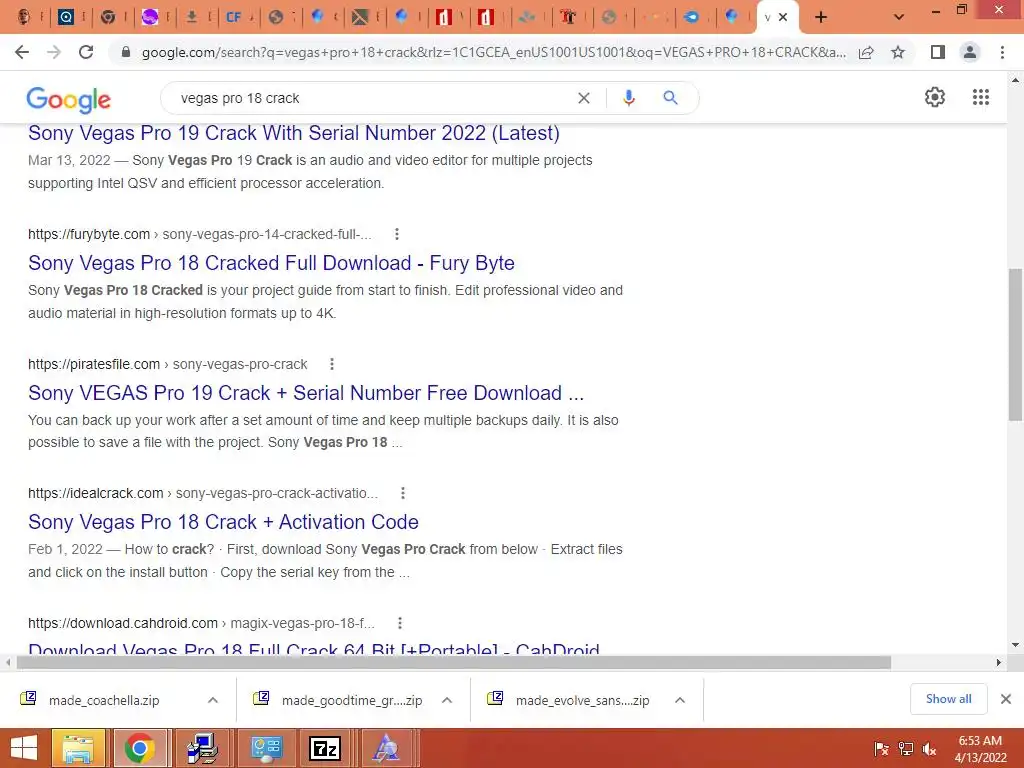Open the tab search dropdown arrow
Screen dimensions: 1024x768
click(899, 18)
